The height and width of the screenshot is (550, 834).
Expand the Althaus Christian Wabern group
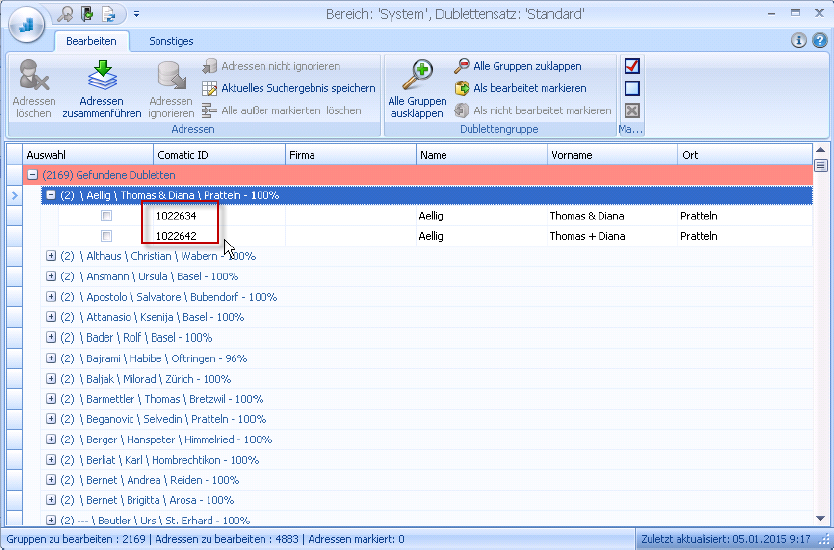point(51,256)
